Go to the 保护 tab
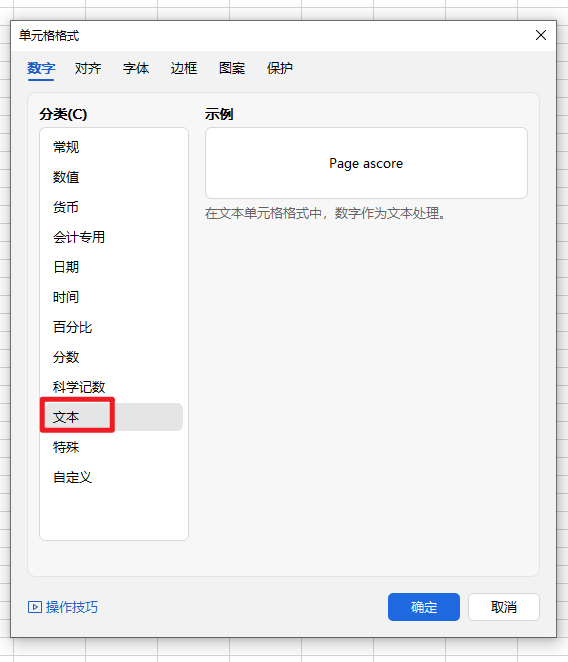The width and height of the screenshot is (568, 662). (280, 68)
